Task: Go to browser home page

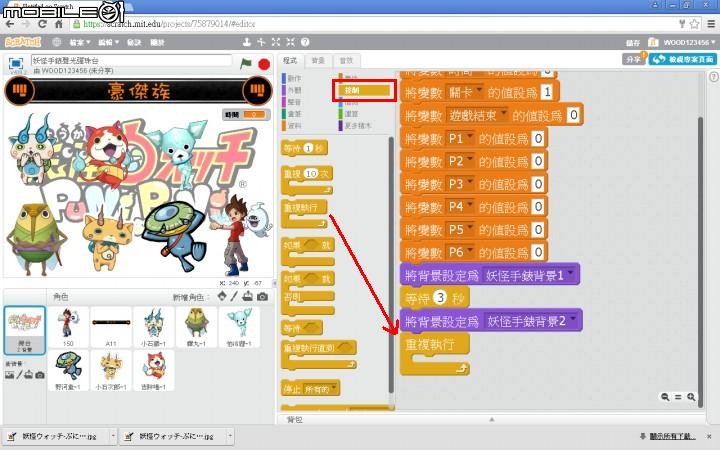Action: [x=59, y=23]
